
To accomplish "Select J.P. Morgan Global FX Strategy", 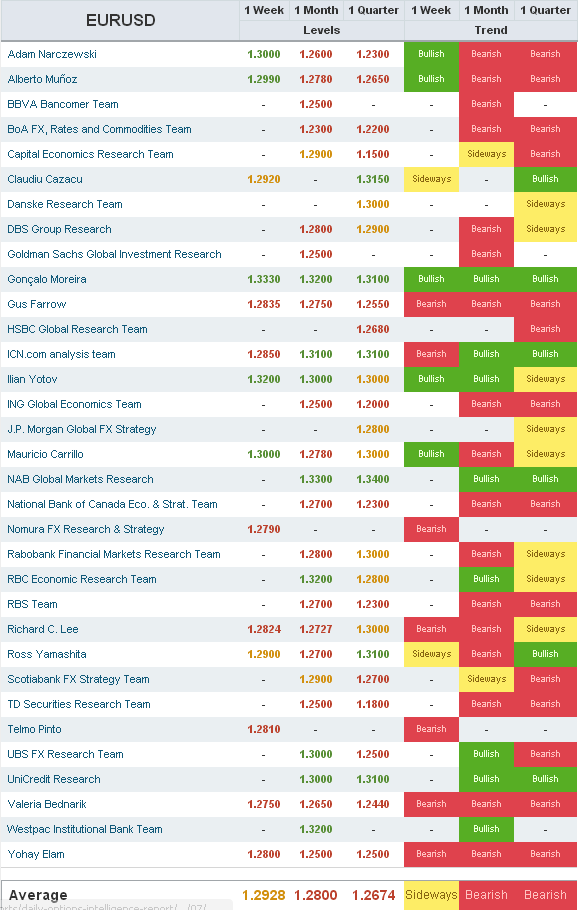I will [82, 428].
